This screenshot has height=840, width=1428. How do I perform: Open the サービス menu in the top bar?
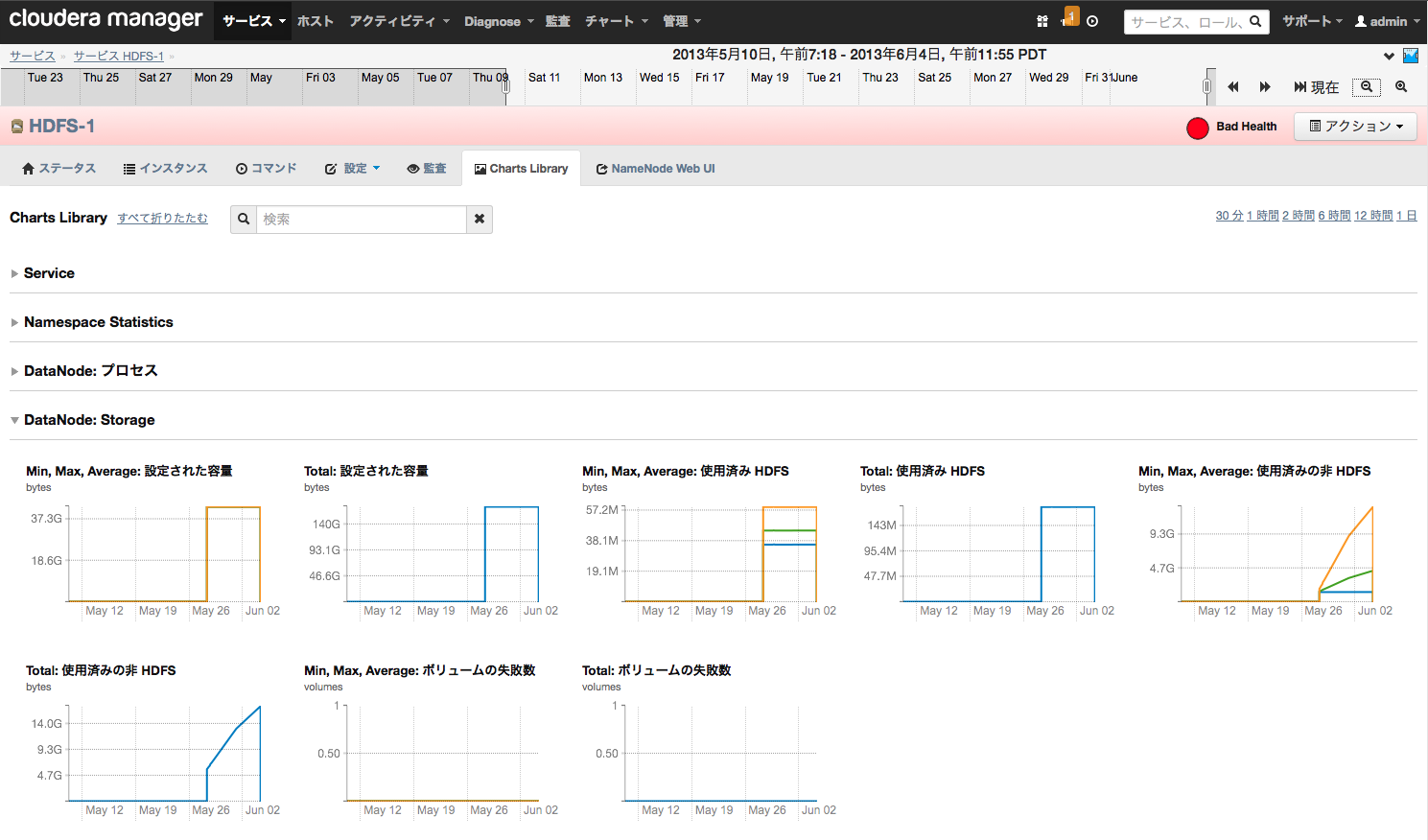(253, 21)
